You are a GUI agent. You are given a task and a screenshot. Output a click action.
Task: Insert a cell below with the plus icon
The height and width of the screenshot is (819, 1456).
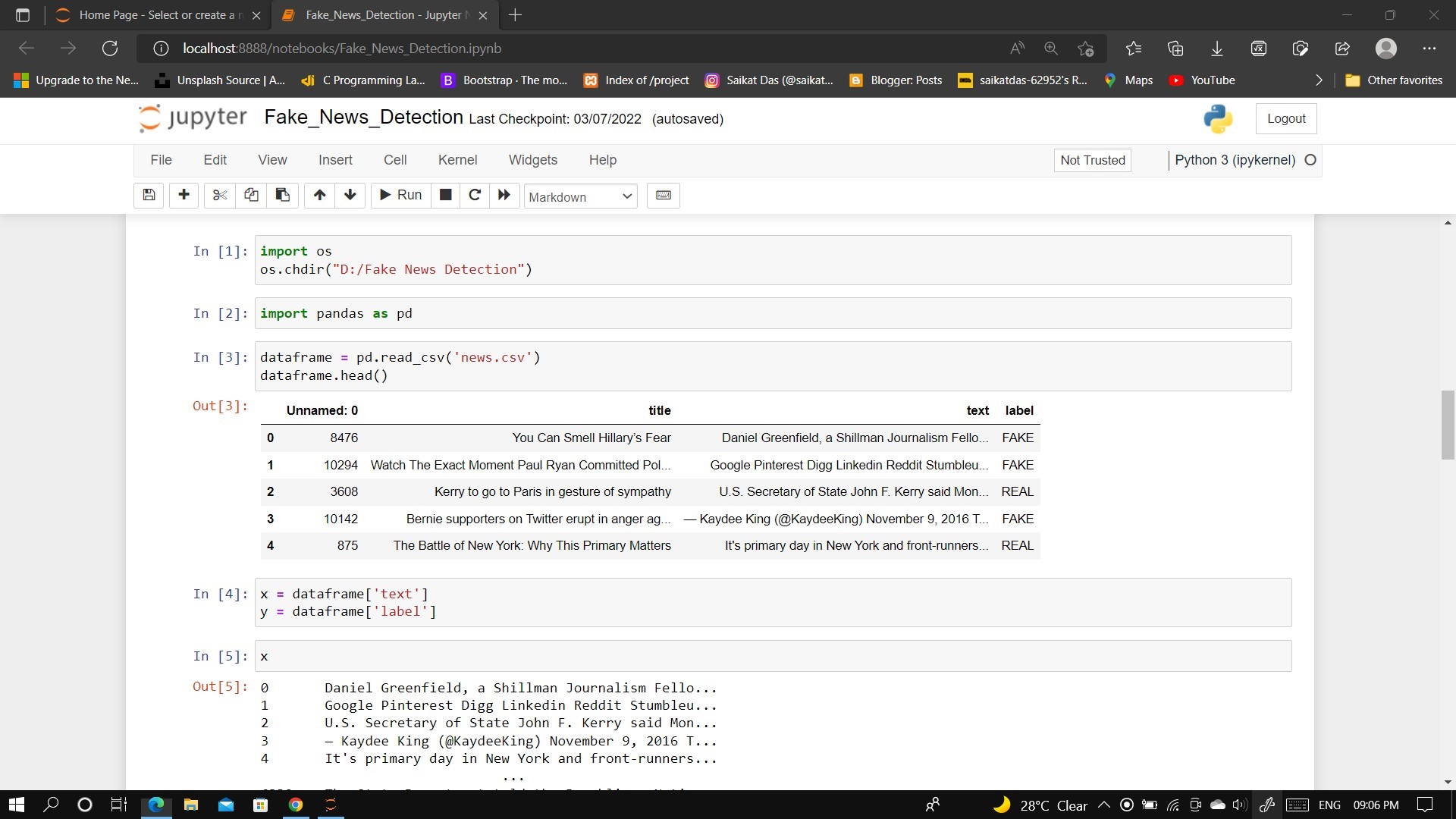184,196
